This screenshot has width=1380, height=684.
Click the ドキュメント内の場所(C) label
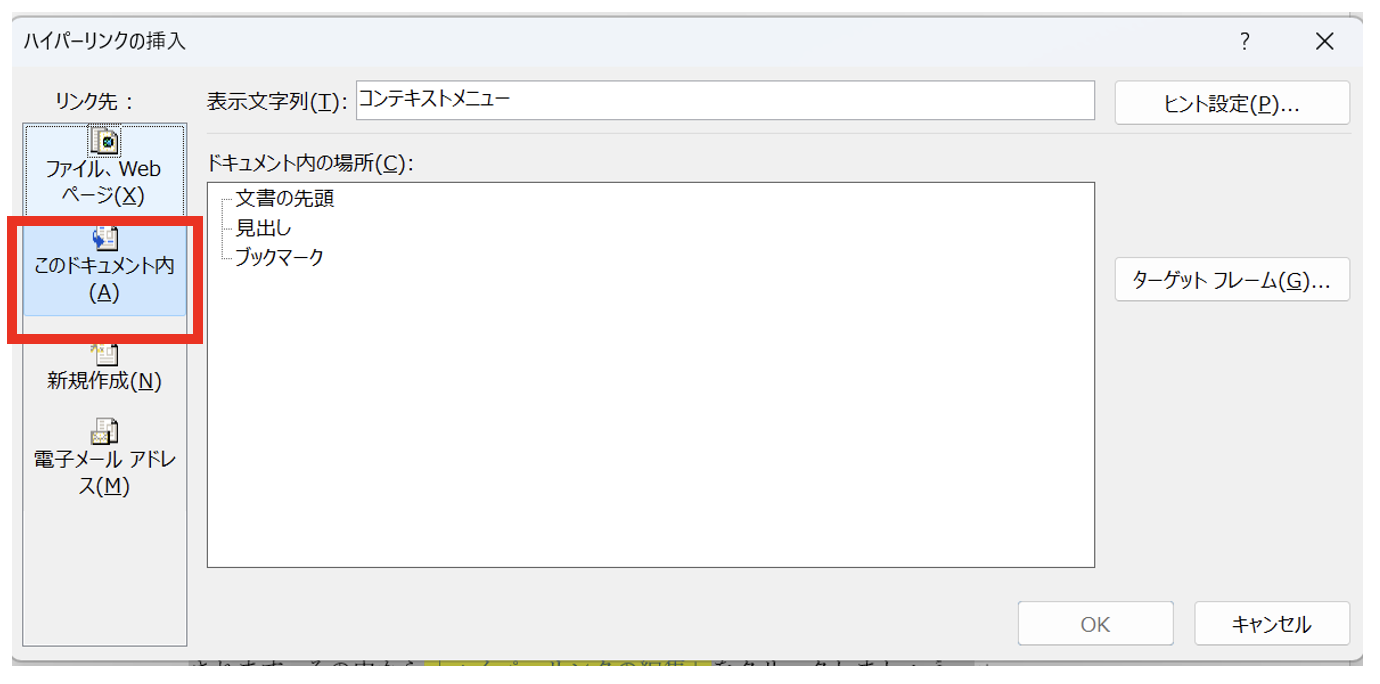point(309,163)
